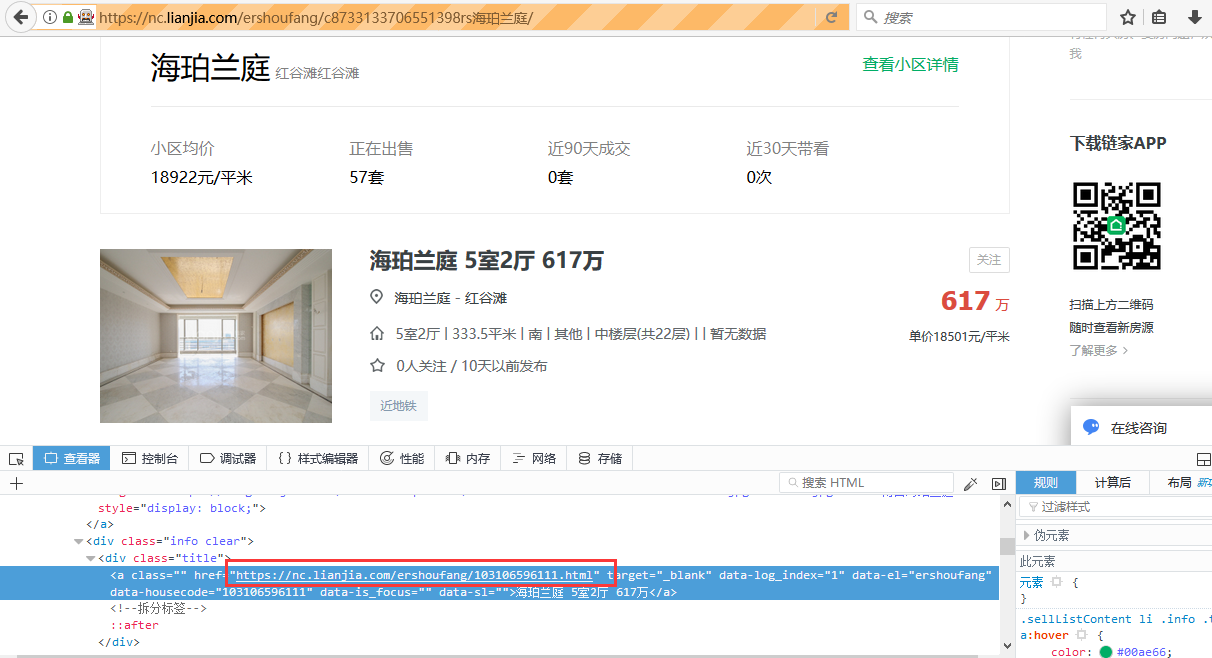
Task: Go back using the browser back arrow
Action: [x=20, y=17]
